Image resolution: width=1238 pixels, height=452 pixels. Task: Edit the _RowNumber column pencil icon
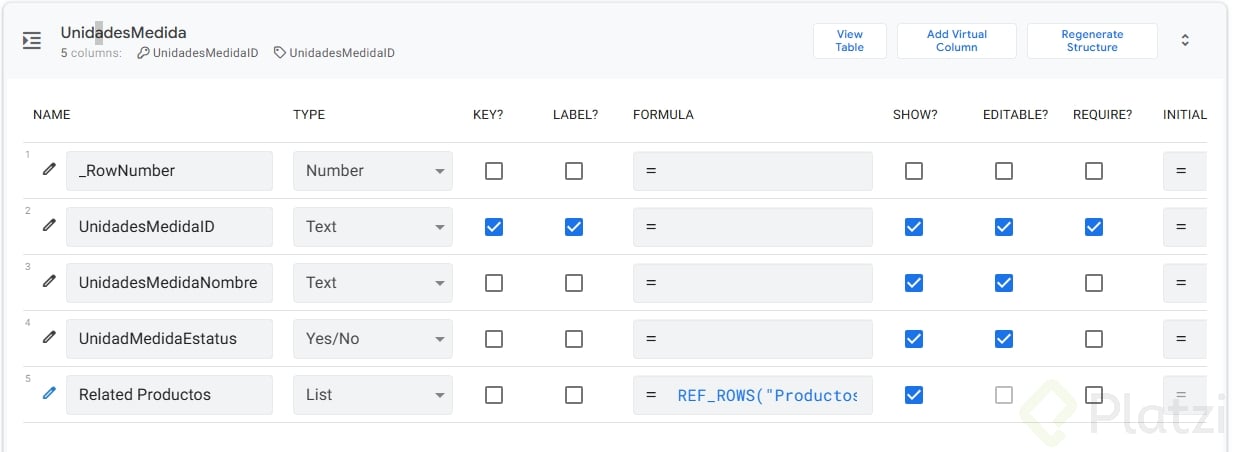click(x=49, y=170)
